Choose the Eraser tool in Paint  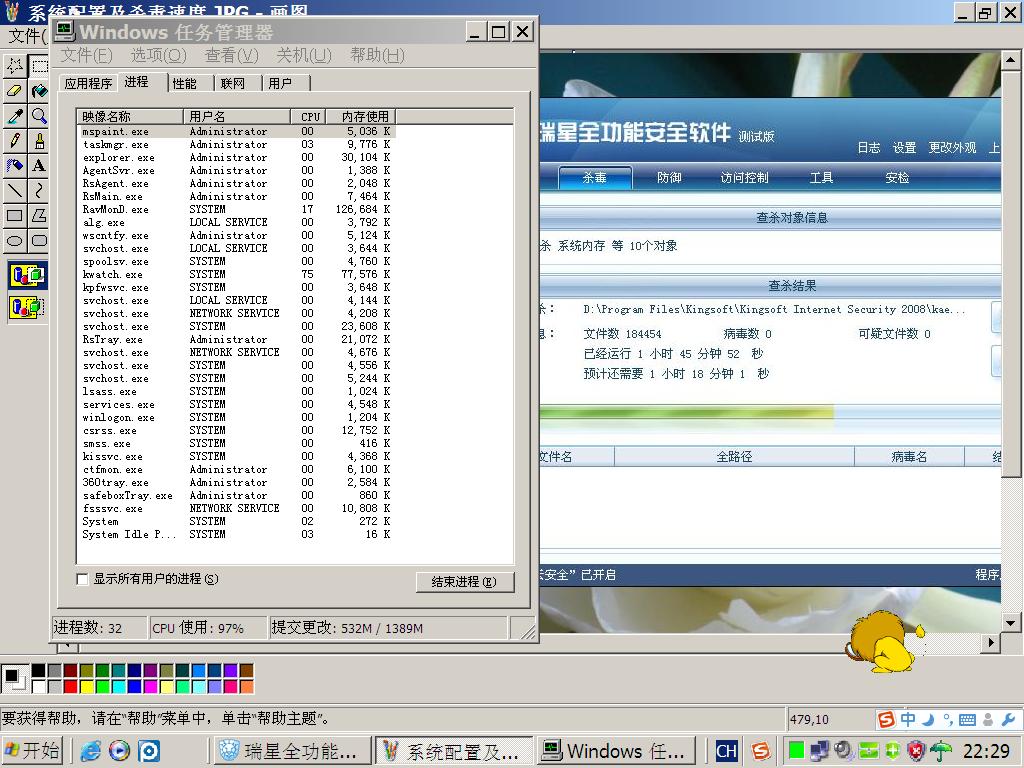click(15, 91)
